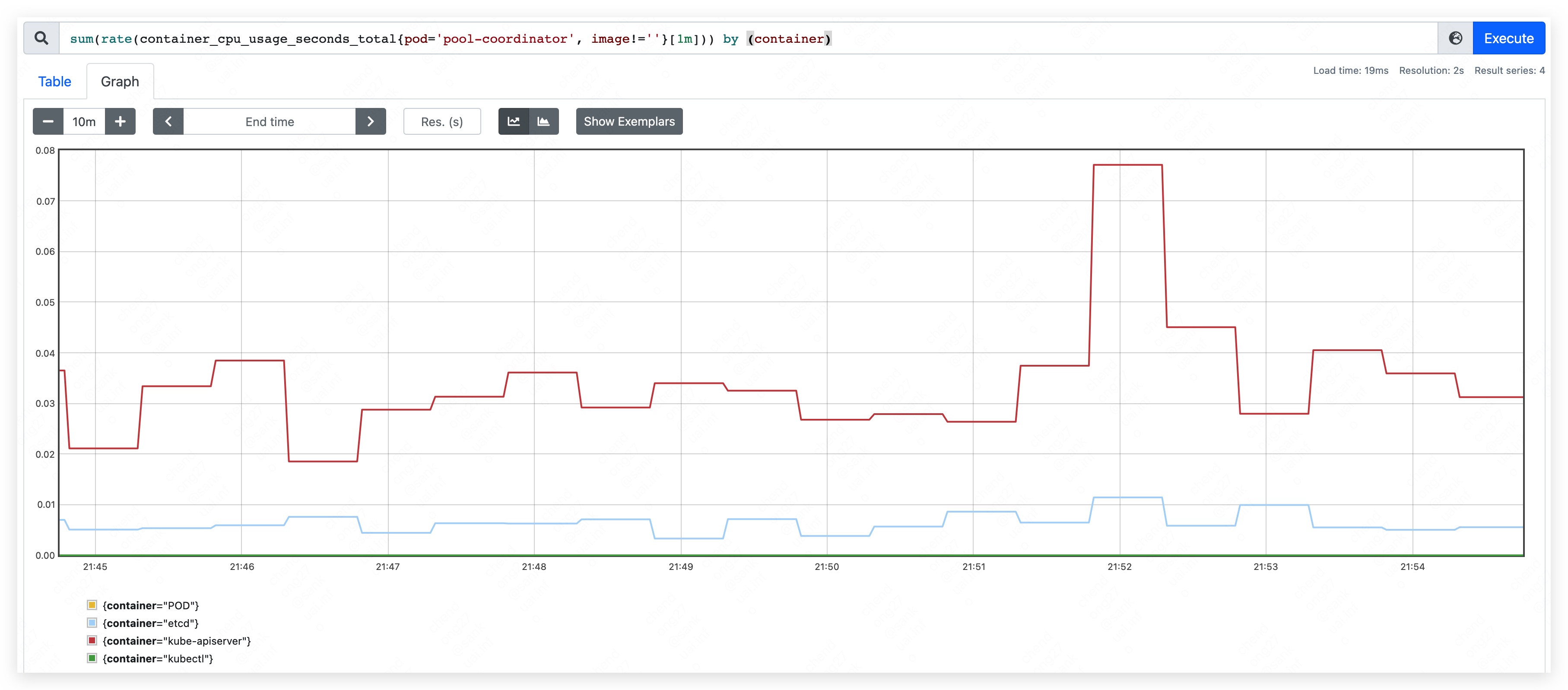Increase the time range with plus
This screenshot has width=1568, height=690.
pyautogui.click(x=121, y=122)
